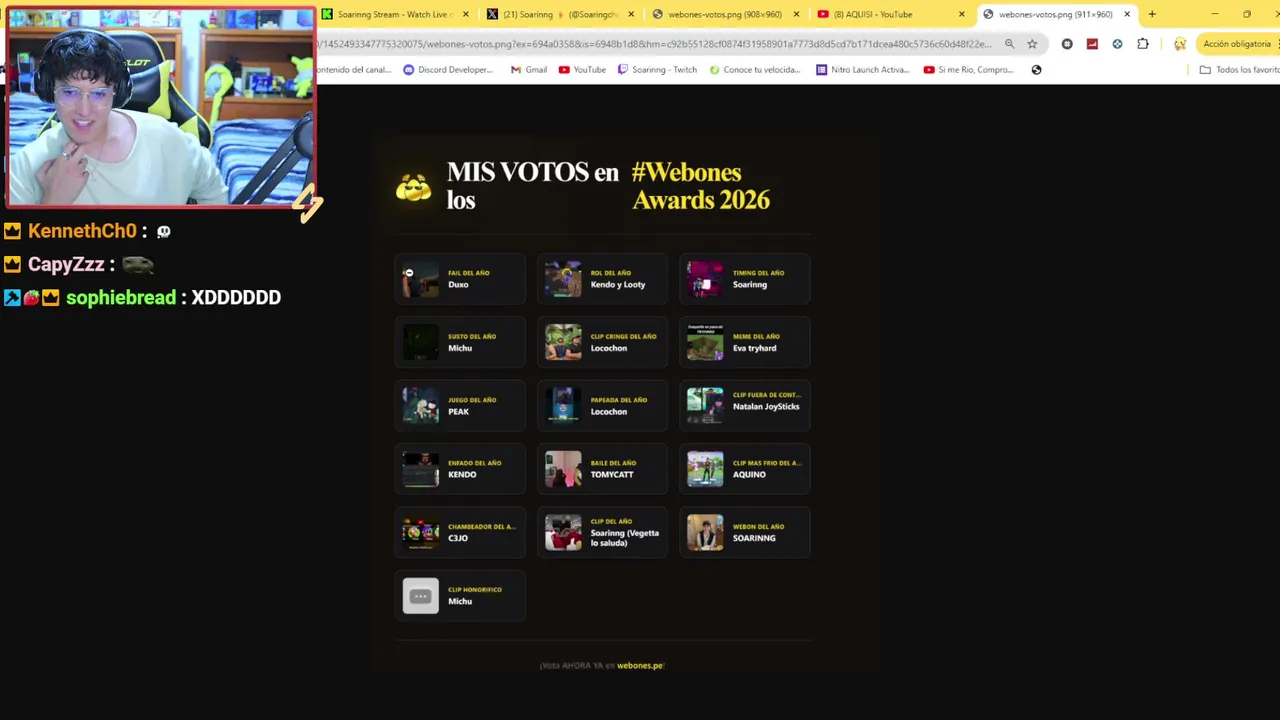
Task: Close the webones-votos.png (911×960) tab
Action: [x=1127, y=14]
